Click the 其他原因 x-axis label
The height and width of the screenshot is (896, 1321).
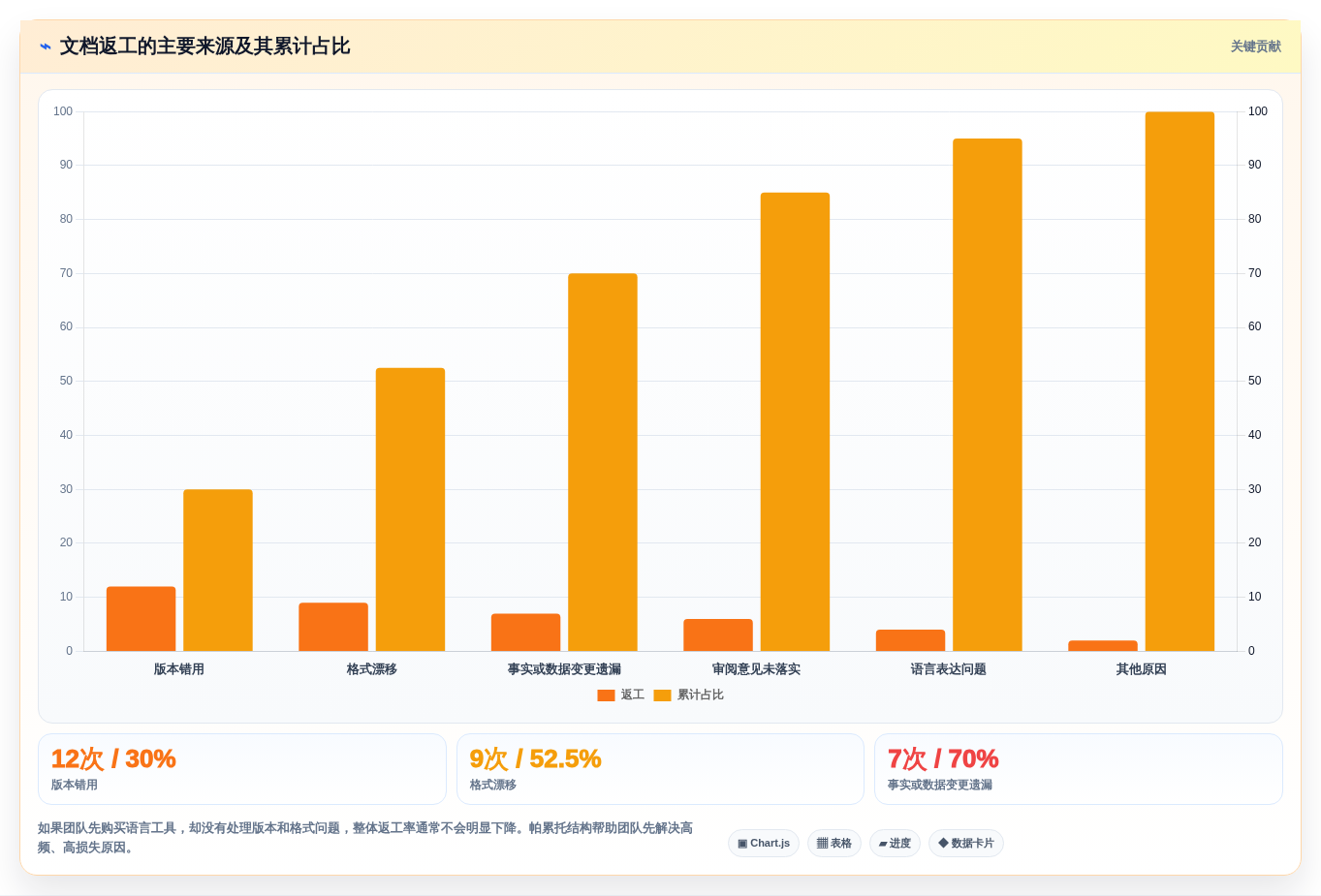click(1142, 669)
